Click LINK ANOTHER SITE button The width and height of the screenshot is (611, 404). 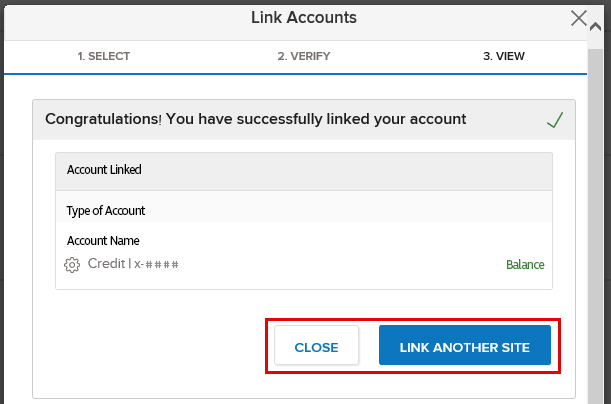pyautogui.click(x=465, y=347)
